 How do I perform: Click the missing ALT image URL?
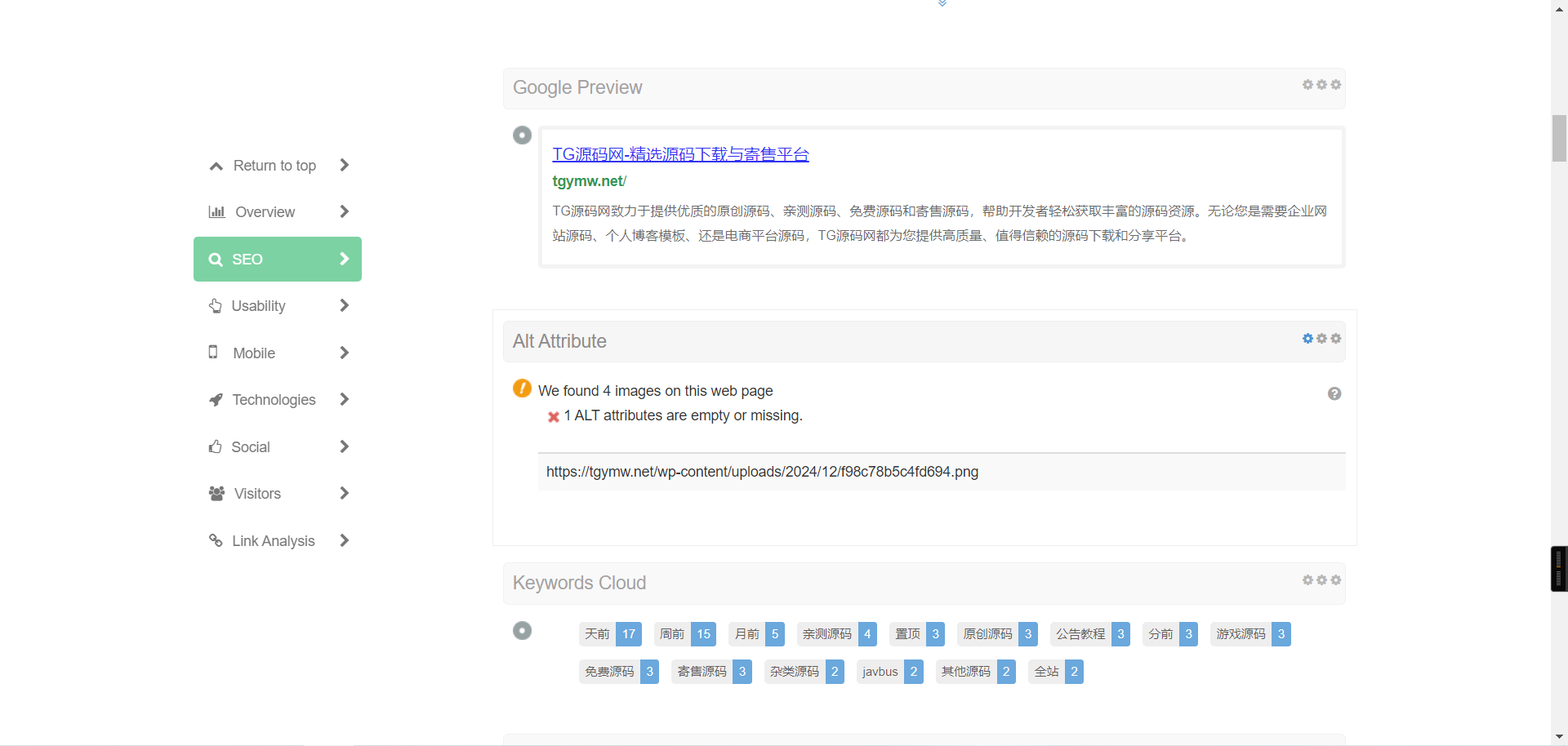tap(761, 472)
